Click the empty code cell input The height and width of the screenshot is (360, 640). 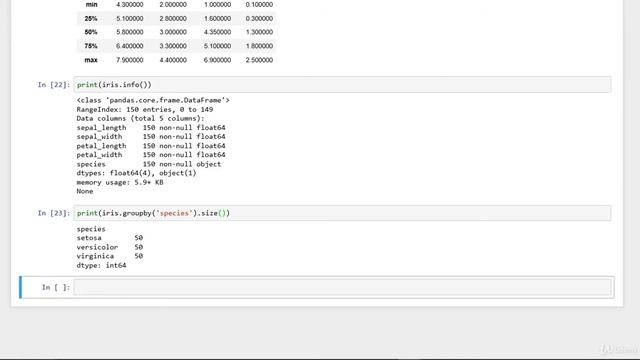342,287
